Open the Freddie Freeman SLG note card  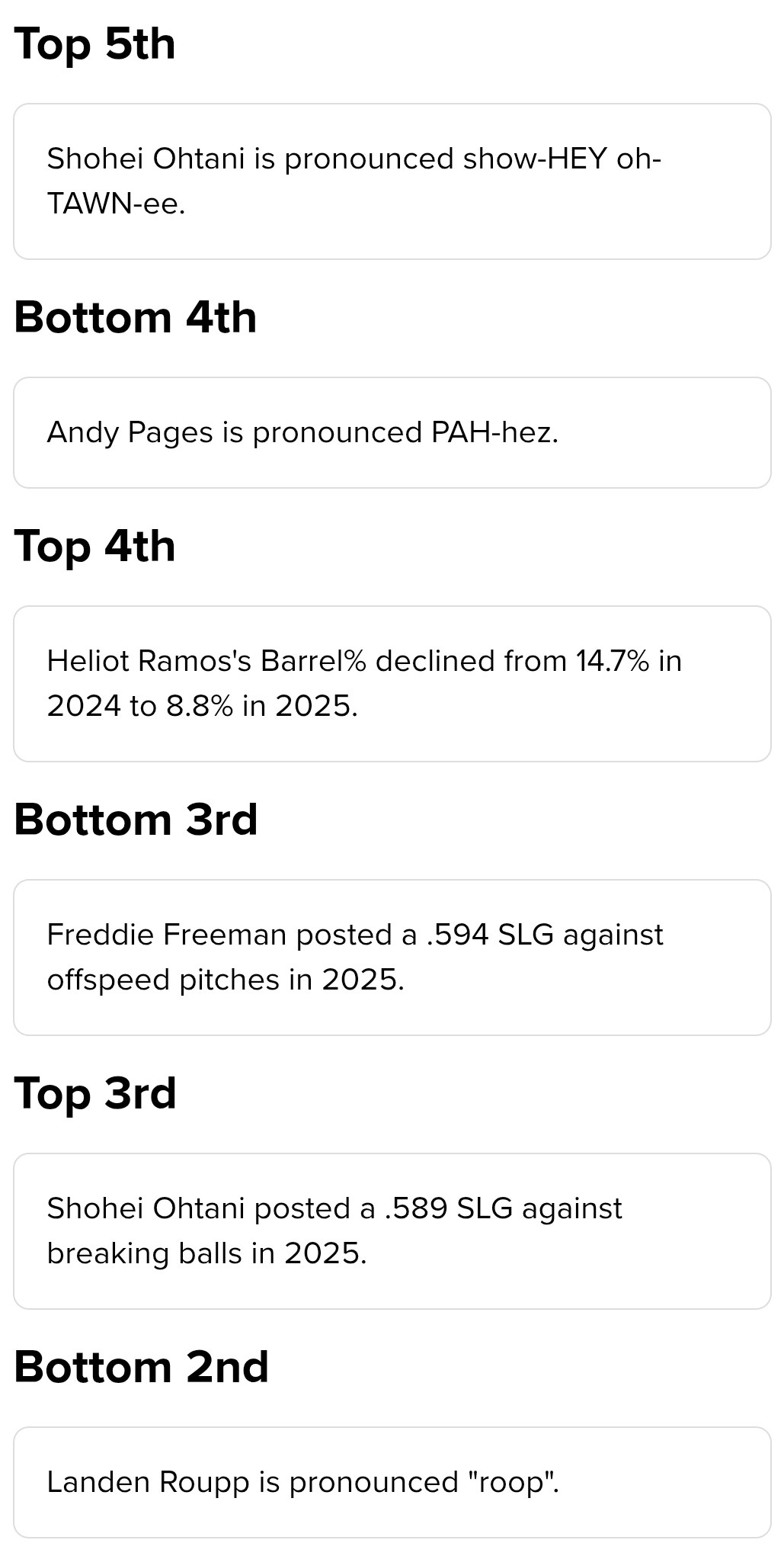pos(392,958)
